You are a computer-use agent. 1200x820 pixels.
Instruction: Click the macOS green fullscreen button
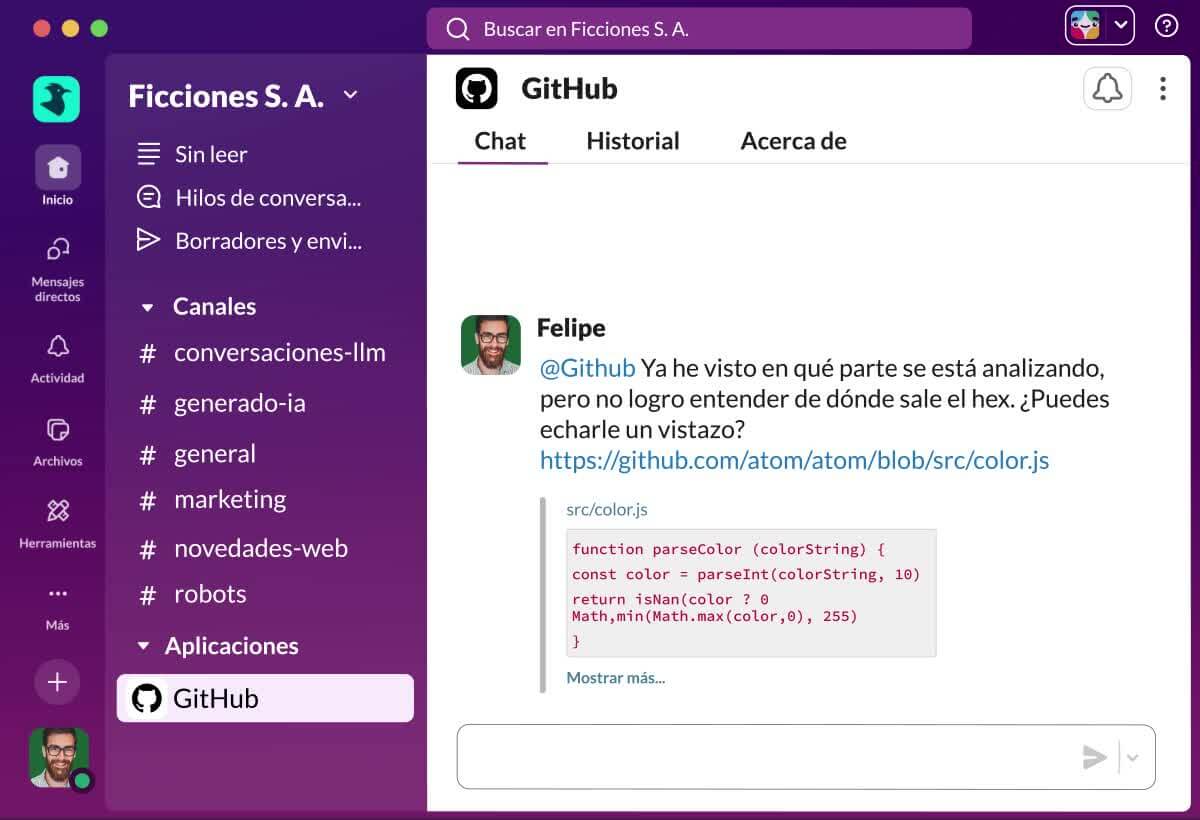99,28
